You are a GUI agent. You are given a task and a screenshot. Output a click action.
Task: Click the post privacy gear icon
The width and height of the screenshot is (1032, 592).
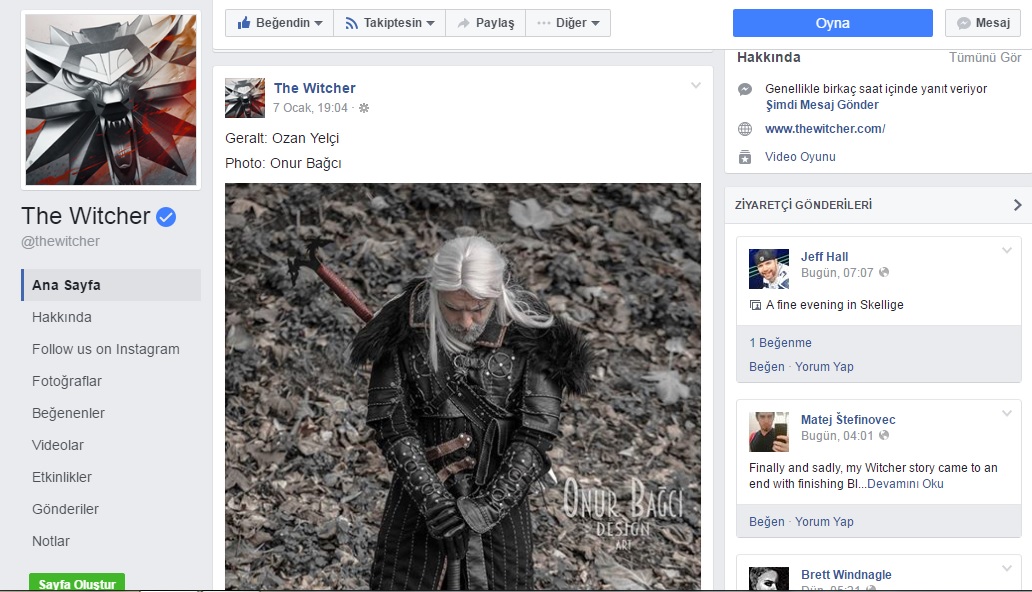tap(364, 108)
